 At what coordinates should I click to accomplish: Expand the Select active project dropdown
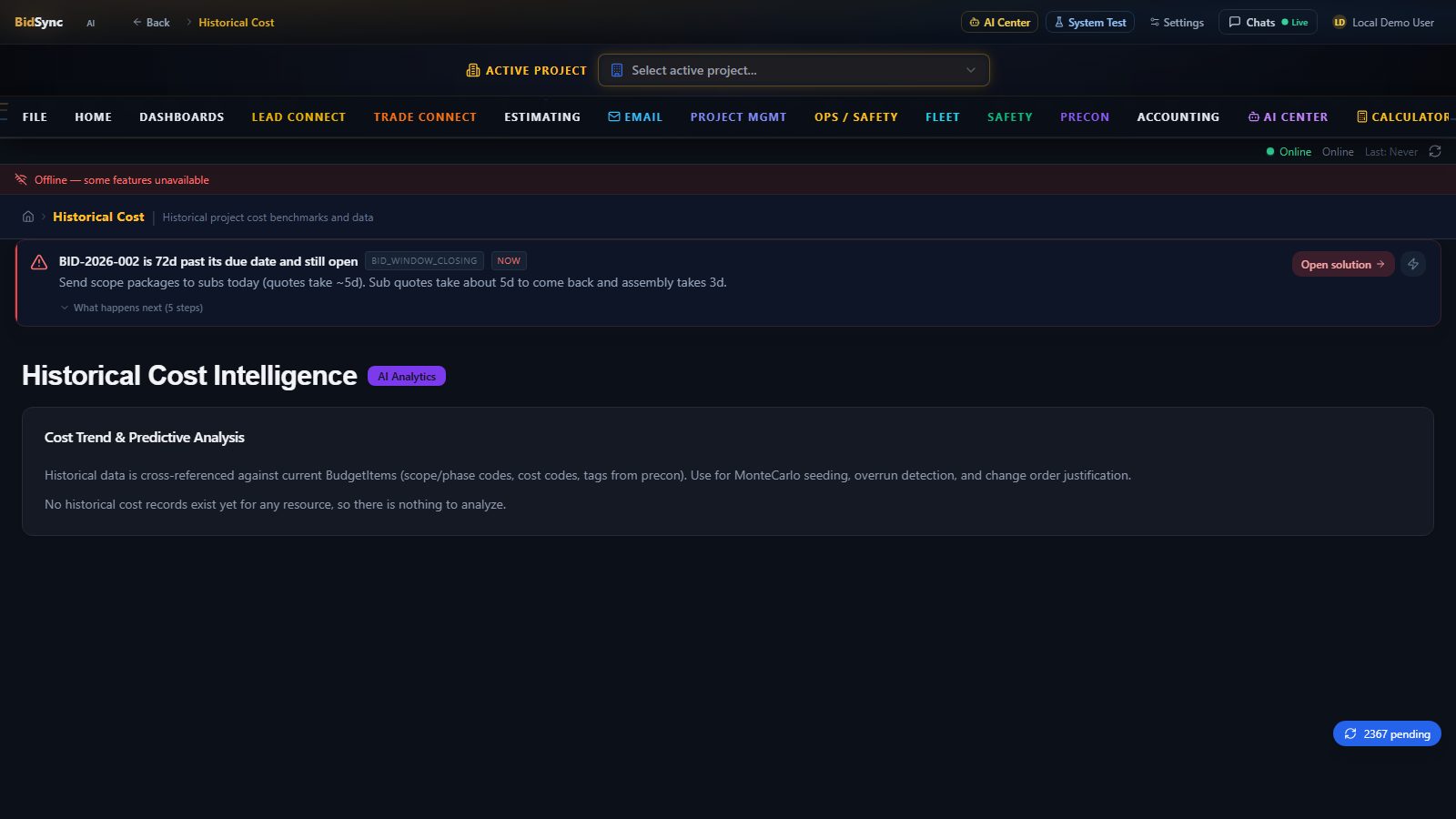(x=794, y=70)
